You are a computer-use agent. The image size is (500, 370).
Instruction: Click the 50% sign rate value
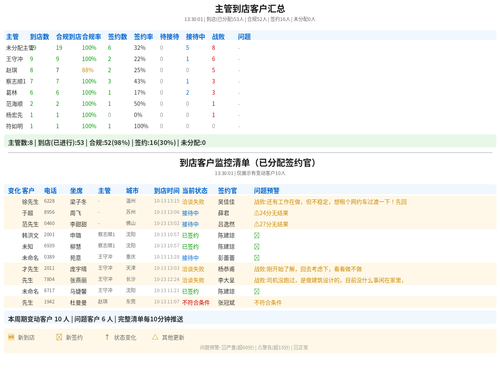pos(140,104)
